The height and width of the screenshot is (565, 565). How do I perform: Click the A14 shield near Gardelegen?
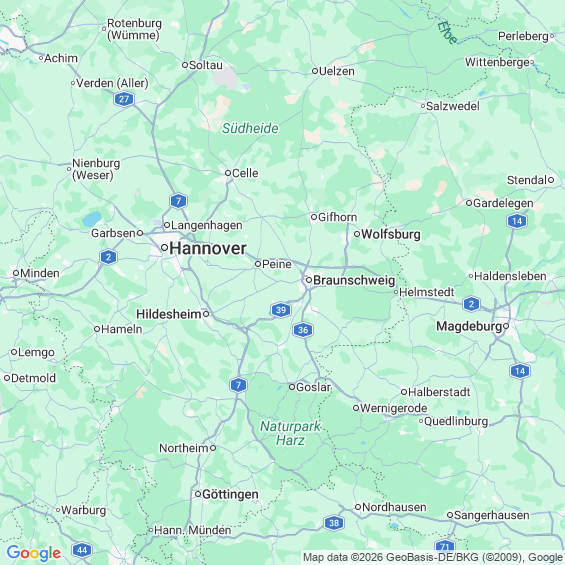(x=517, y=221)
